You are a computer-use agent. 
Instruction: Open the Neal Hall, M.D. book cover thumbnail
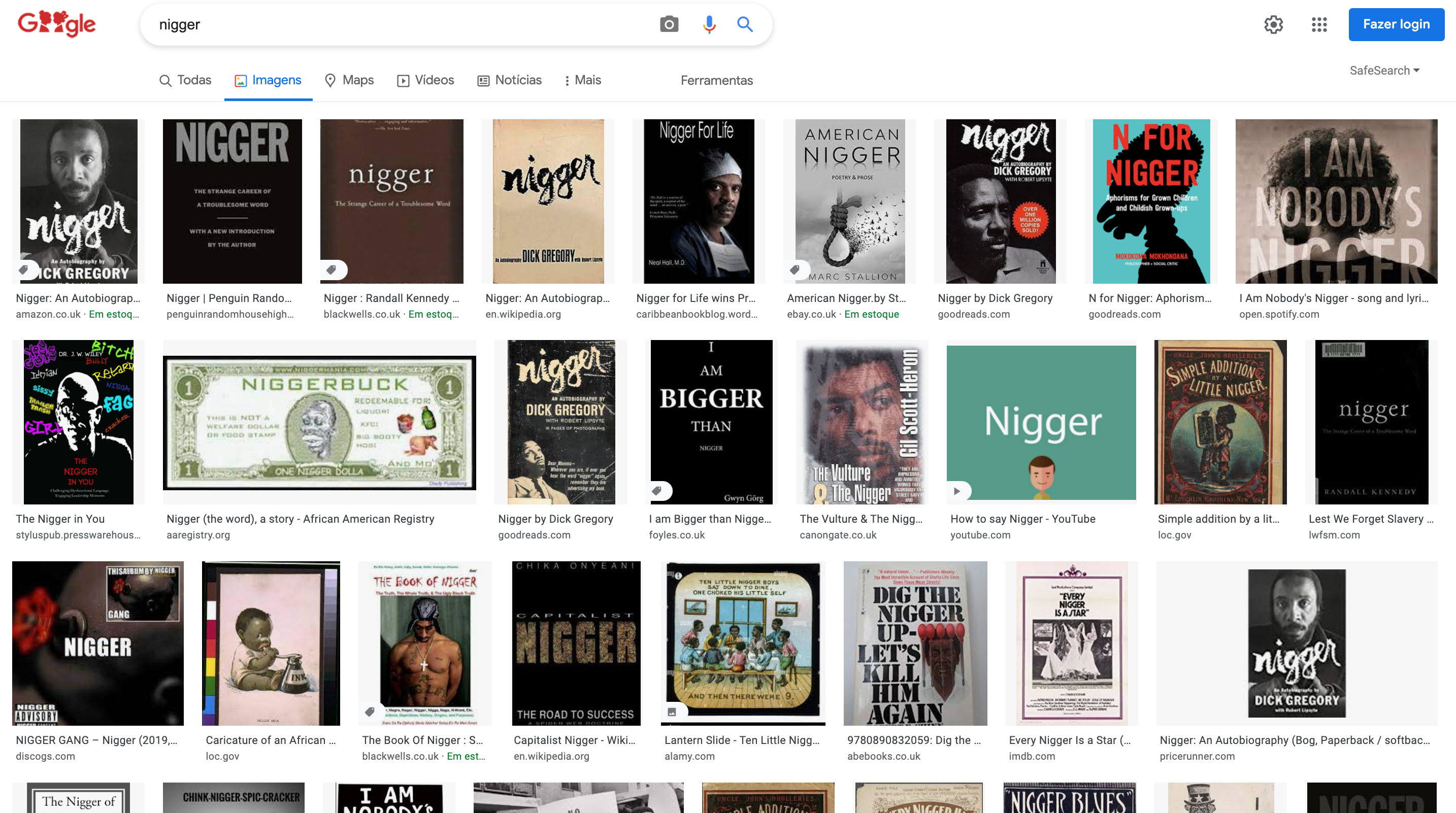(x=699, y=201)
